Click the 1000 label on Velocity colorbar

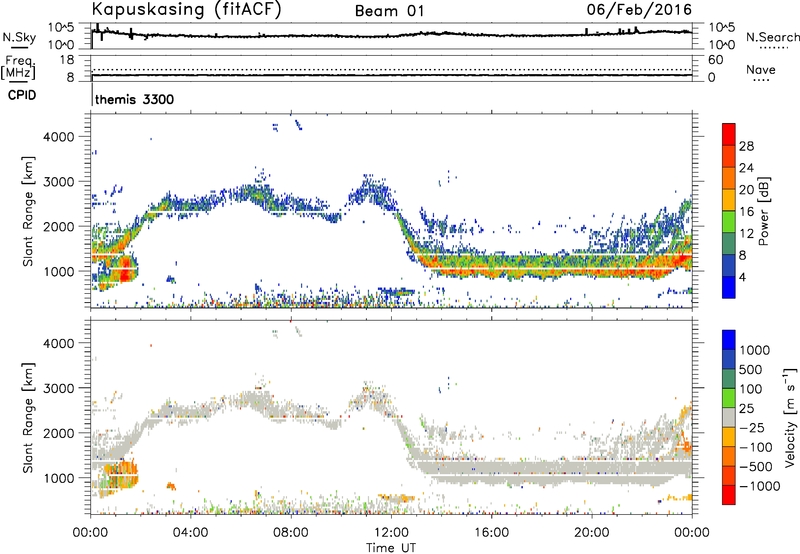[x=755, y=350]
